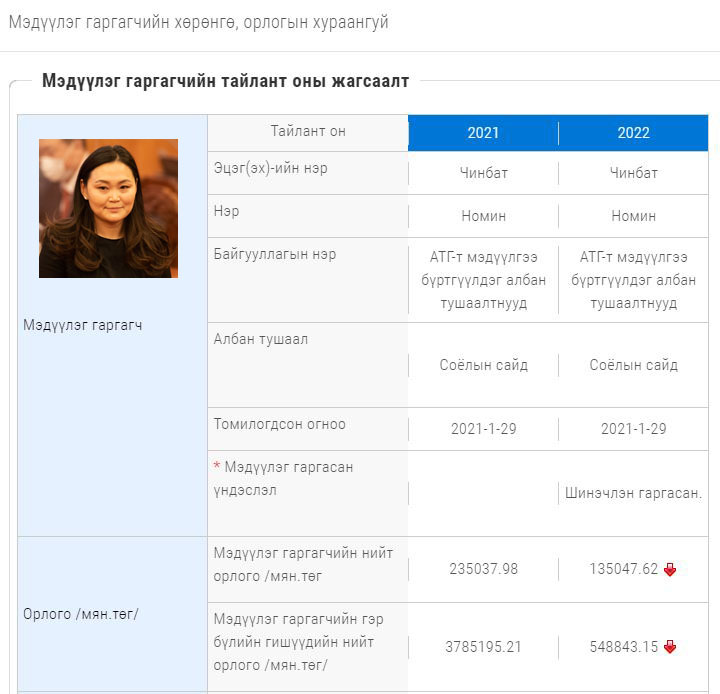Click 'Соёлын сайд' in the 2021 column
This screenshot has height=694, width=720.
[484, 365]
